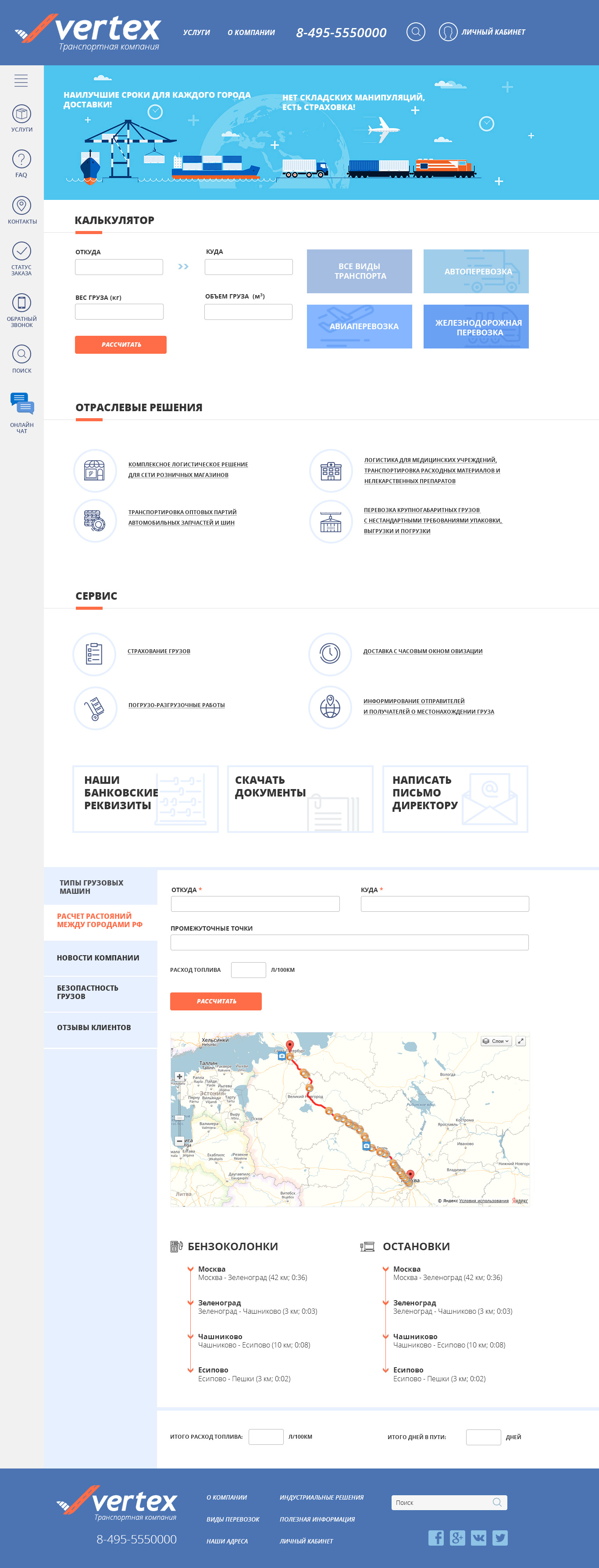
Task: Open Услуги in top navigation
Action: point(196,32)
